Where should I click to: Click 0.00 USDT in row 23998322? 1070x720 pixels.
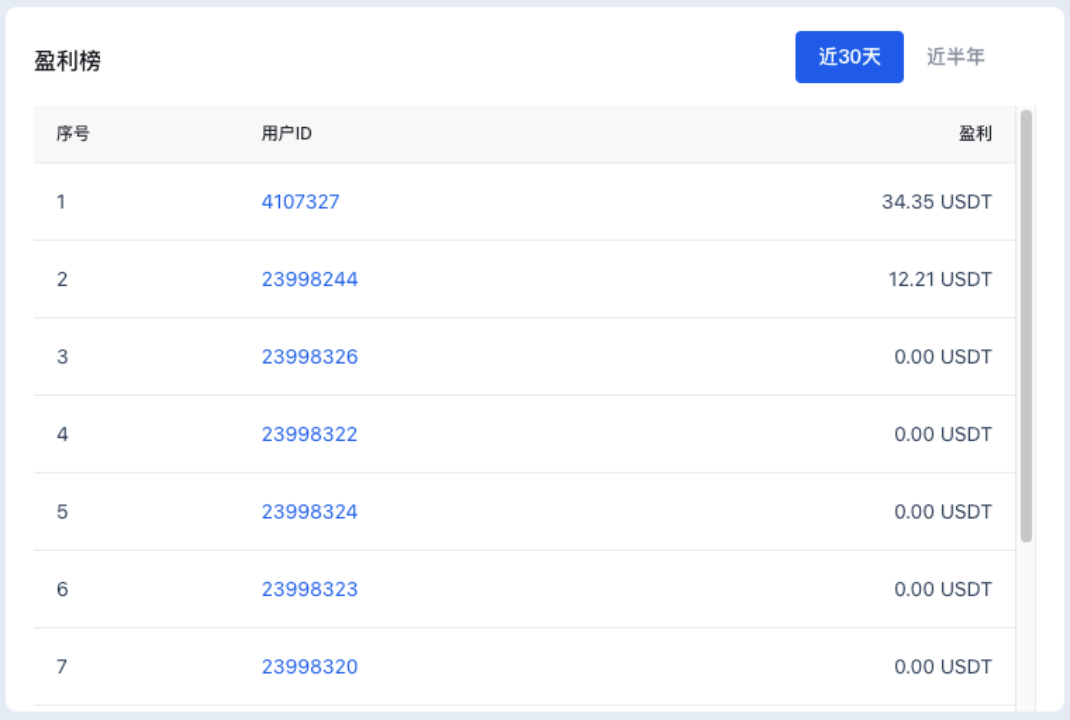click(943, 434)
